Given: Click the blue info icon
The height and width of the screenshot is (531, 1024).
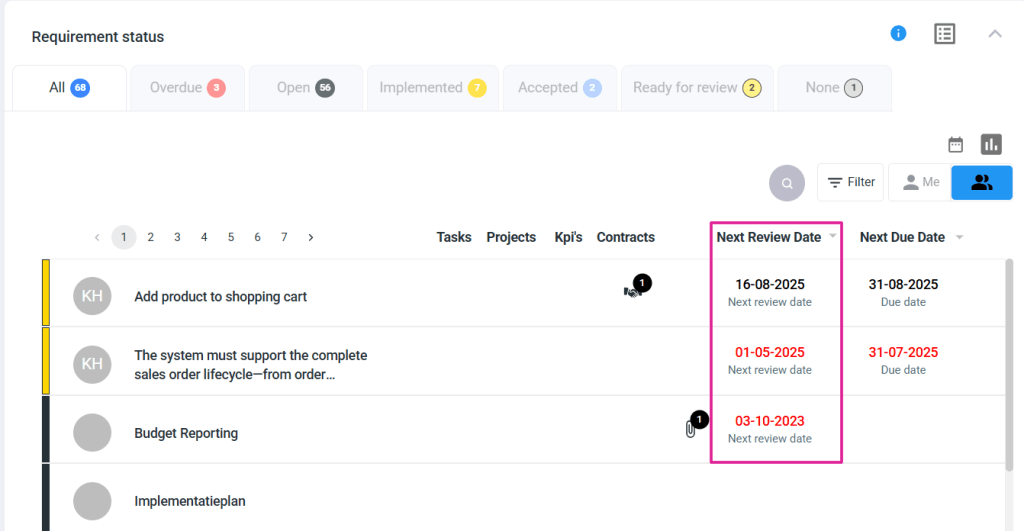Looking at the screenshot, I should [898, 34].
